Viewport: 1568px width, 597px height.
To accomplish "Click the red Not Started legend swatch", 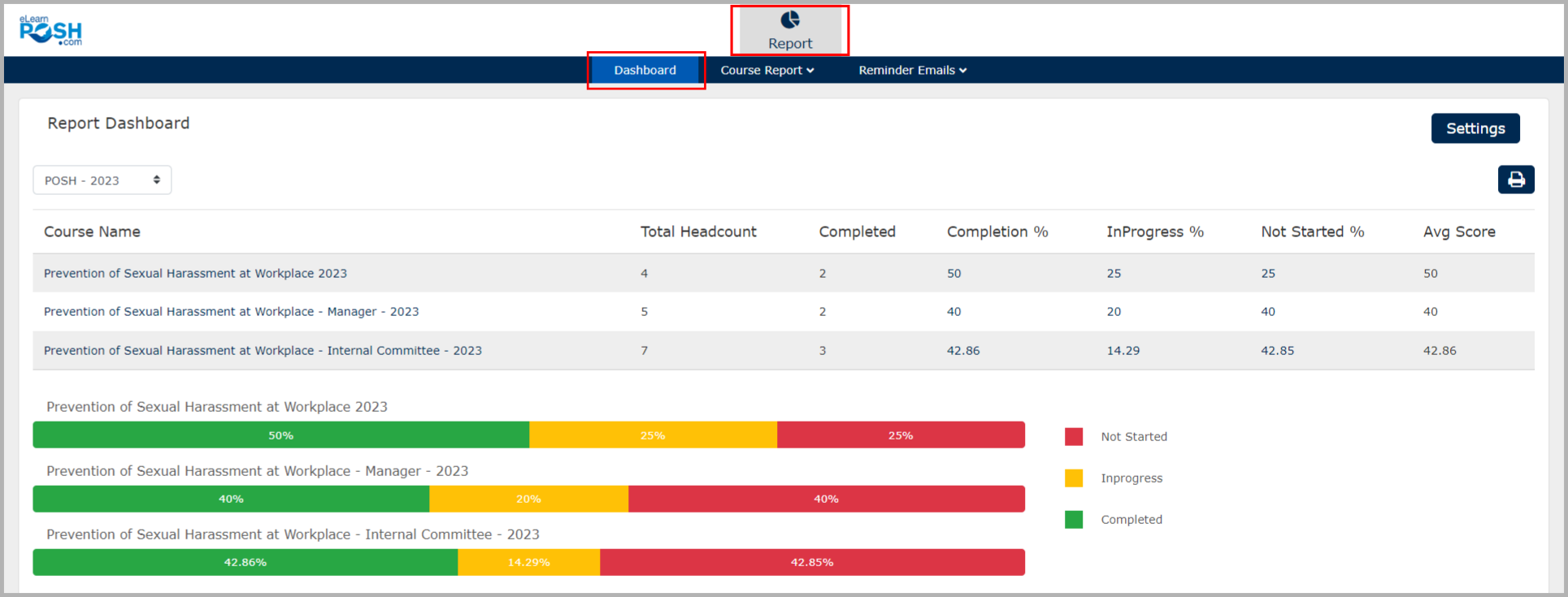I will 1074,437.
